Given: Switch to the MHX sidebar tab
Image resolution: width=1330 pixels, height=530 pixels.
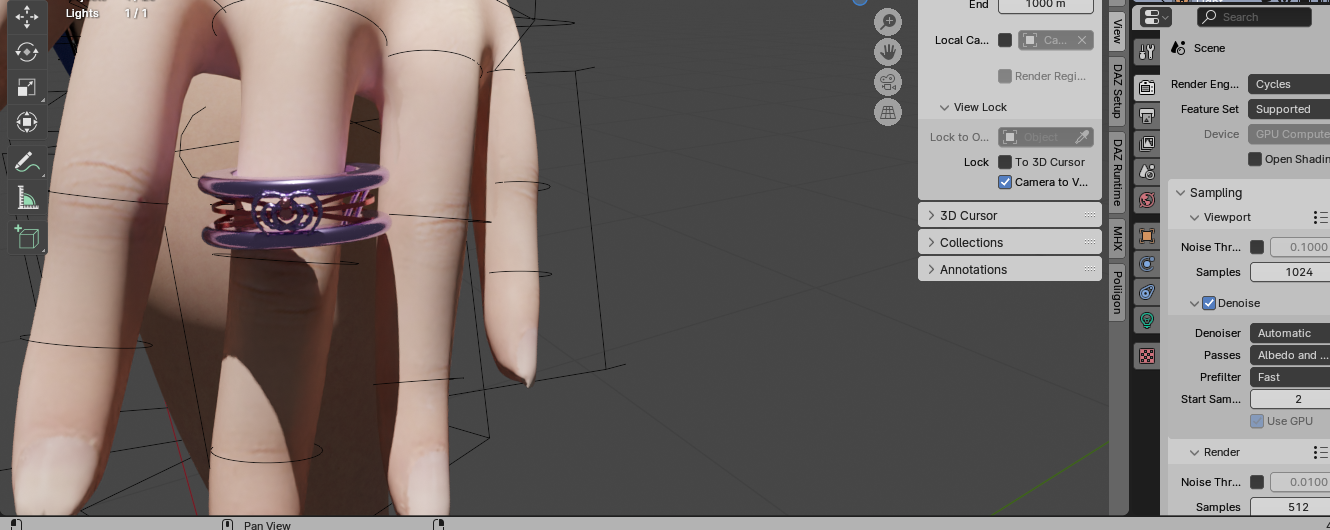Looking at the screenshot, I should pos(1117,237).
